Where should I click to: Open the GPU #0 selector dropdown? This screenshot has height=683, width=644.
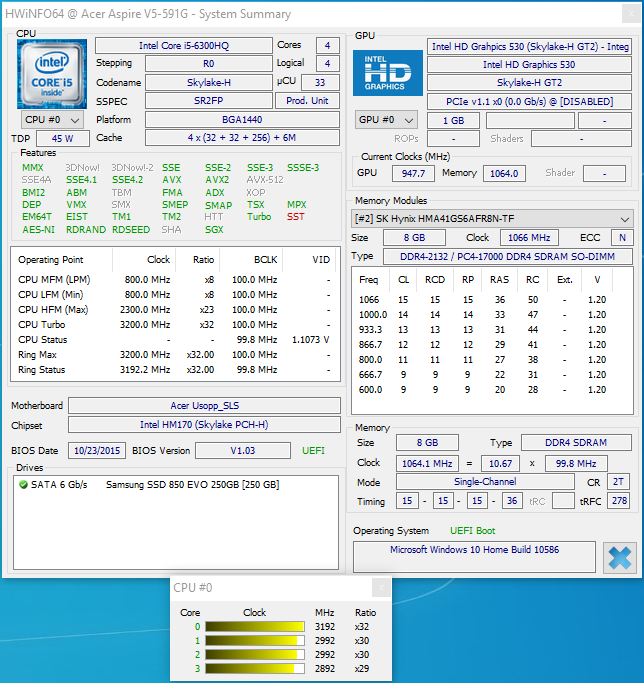pos(386,120)
